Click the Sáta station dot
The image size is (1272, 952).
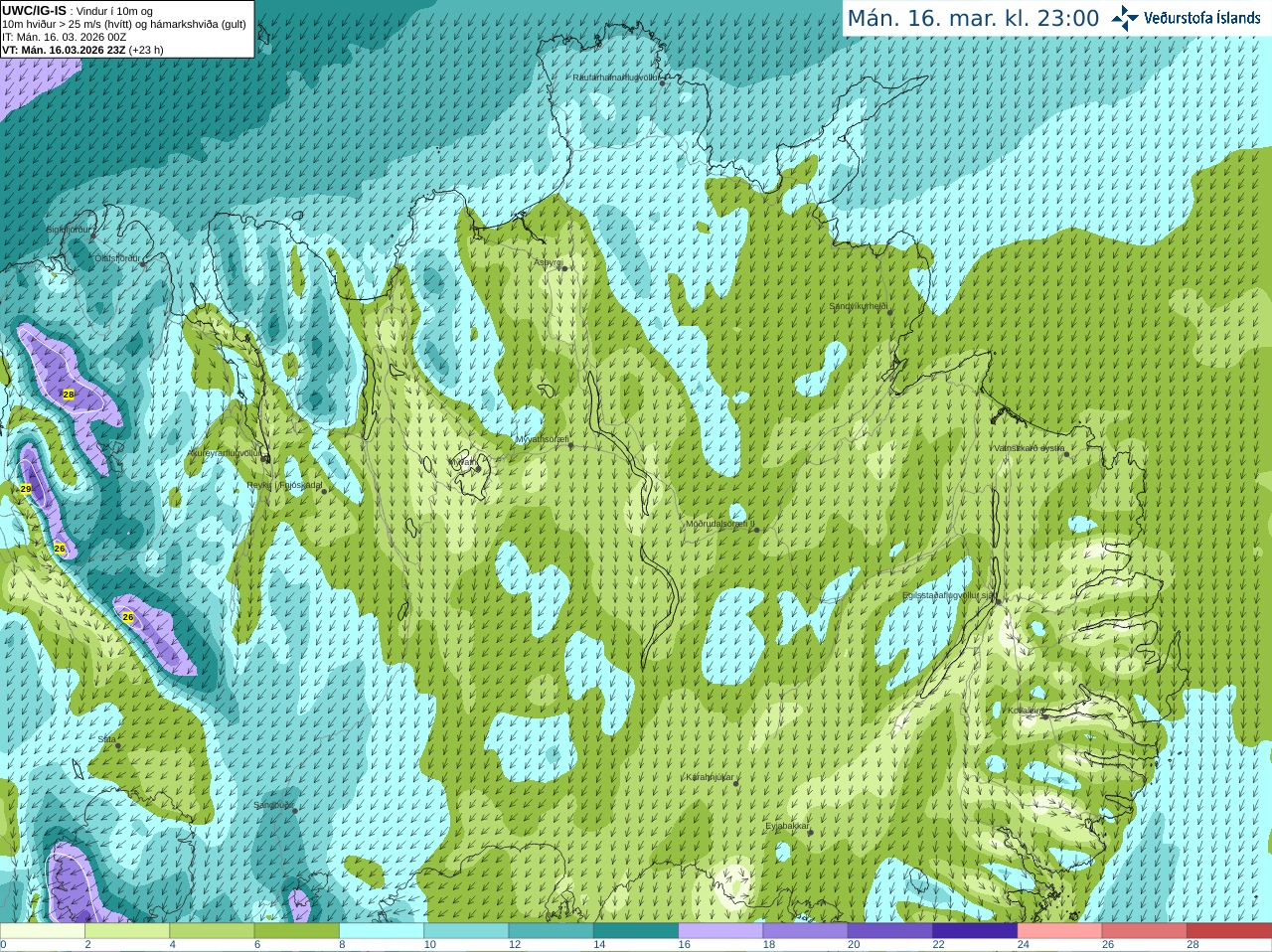click(117, 745)
